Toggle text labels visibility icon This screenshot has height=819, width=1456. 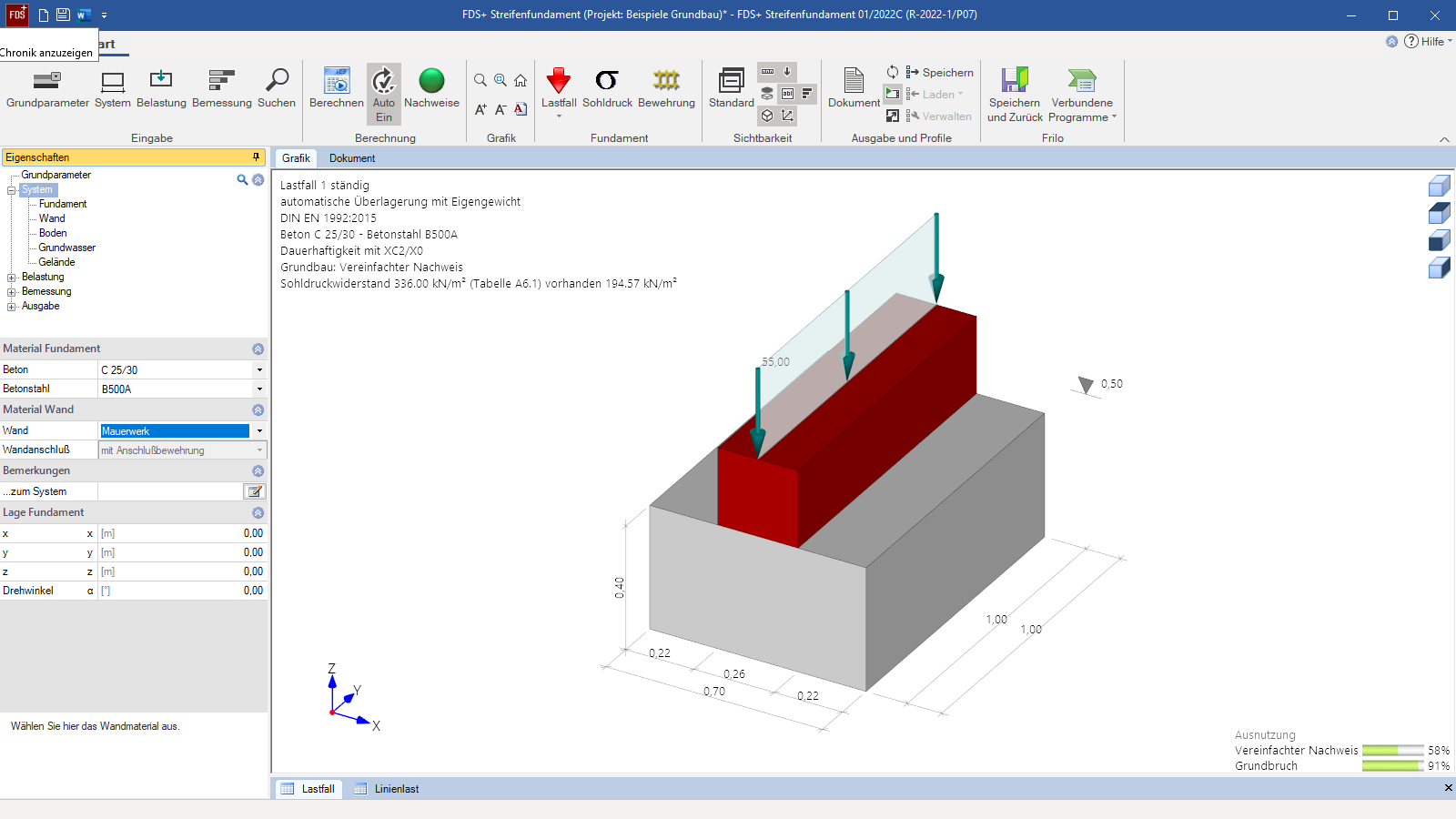click(x=787, y=94)
